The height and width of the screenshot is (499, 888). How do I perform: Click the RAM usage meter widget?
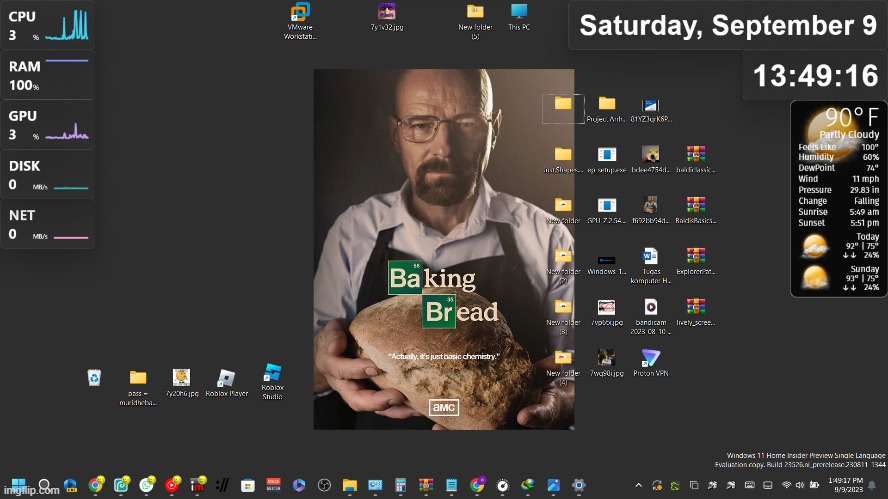click(x=48, y=75)
